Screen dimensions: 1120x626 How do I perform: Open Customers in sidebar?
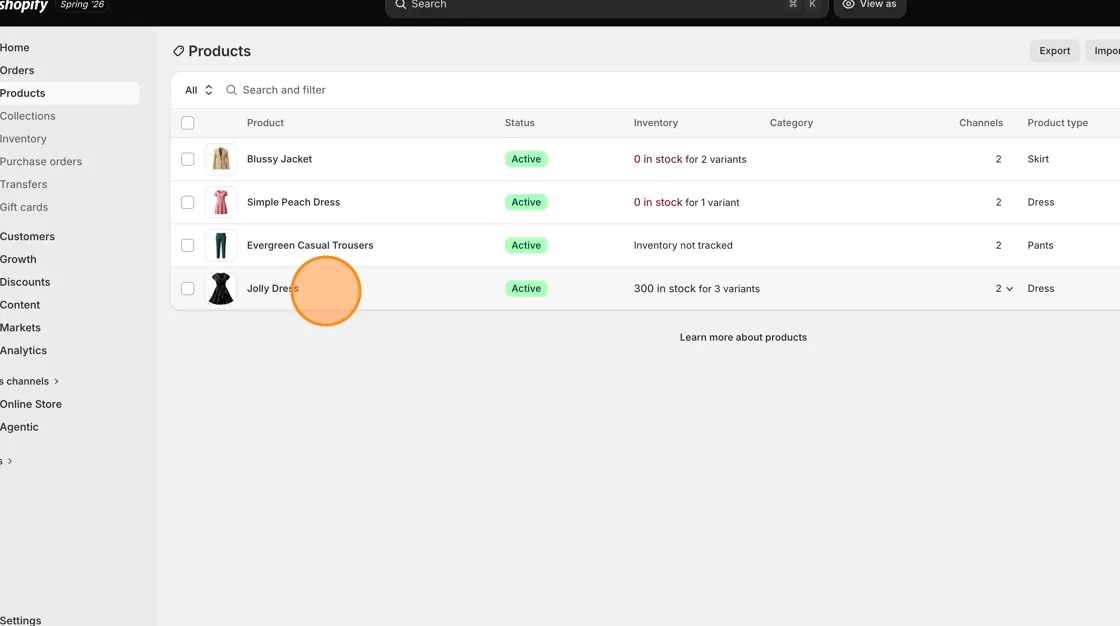(27, 237)
